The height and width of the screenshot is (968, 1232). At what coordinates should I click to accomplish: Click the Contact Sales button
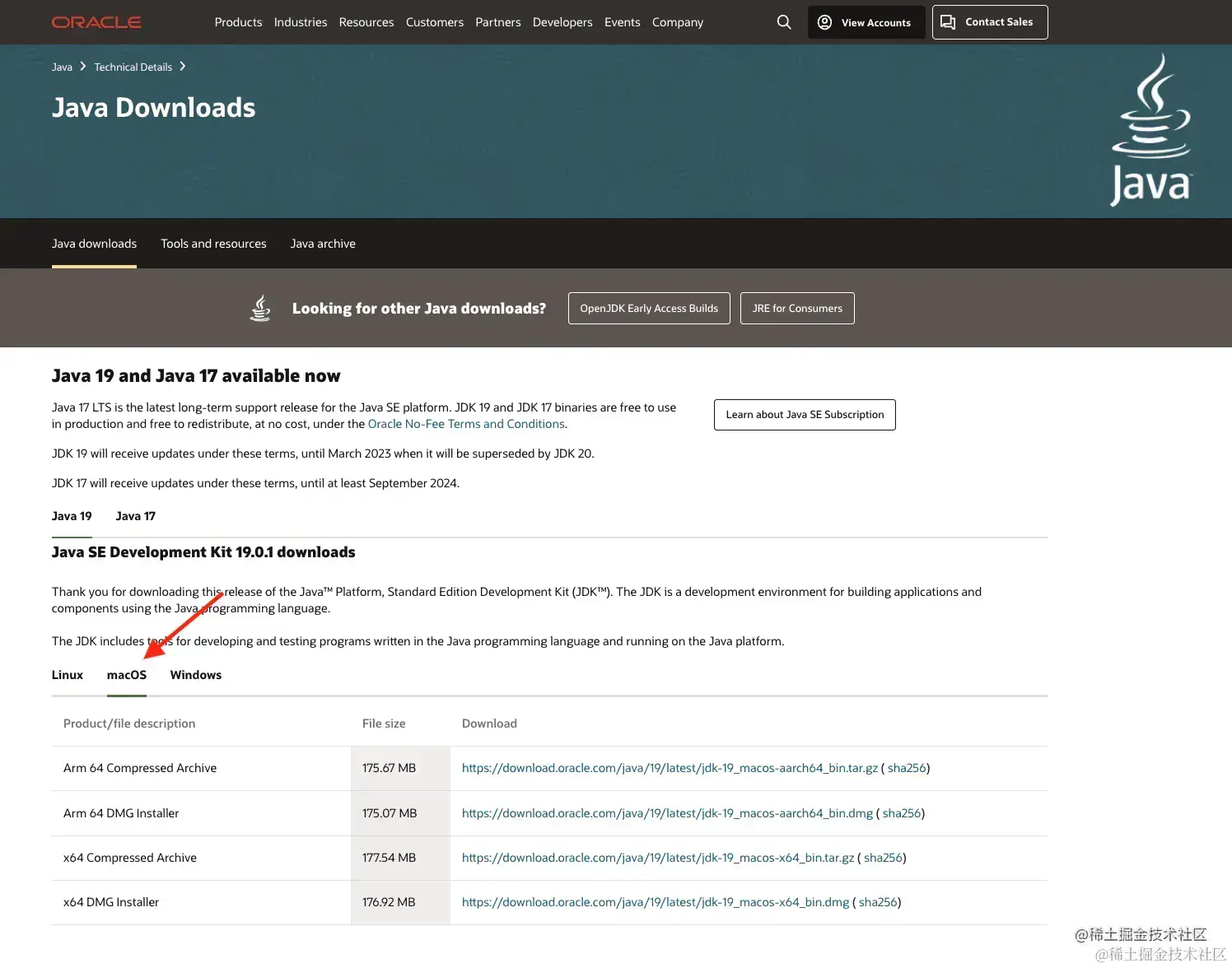tap(990, 22)
